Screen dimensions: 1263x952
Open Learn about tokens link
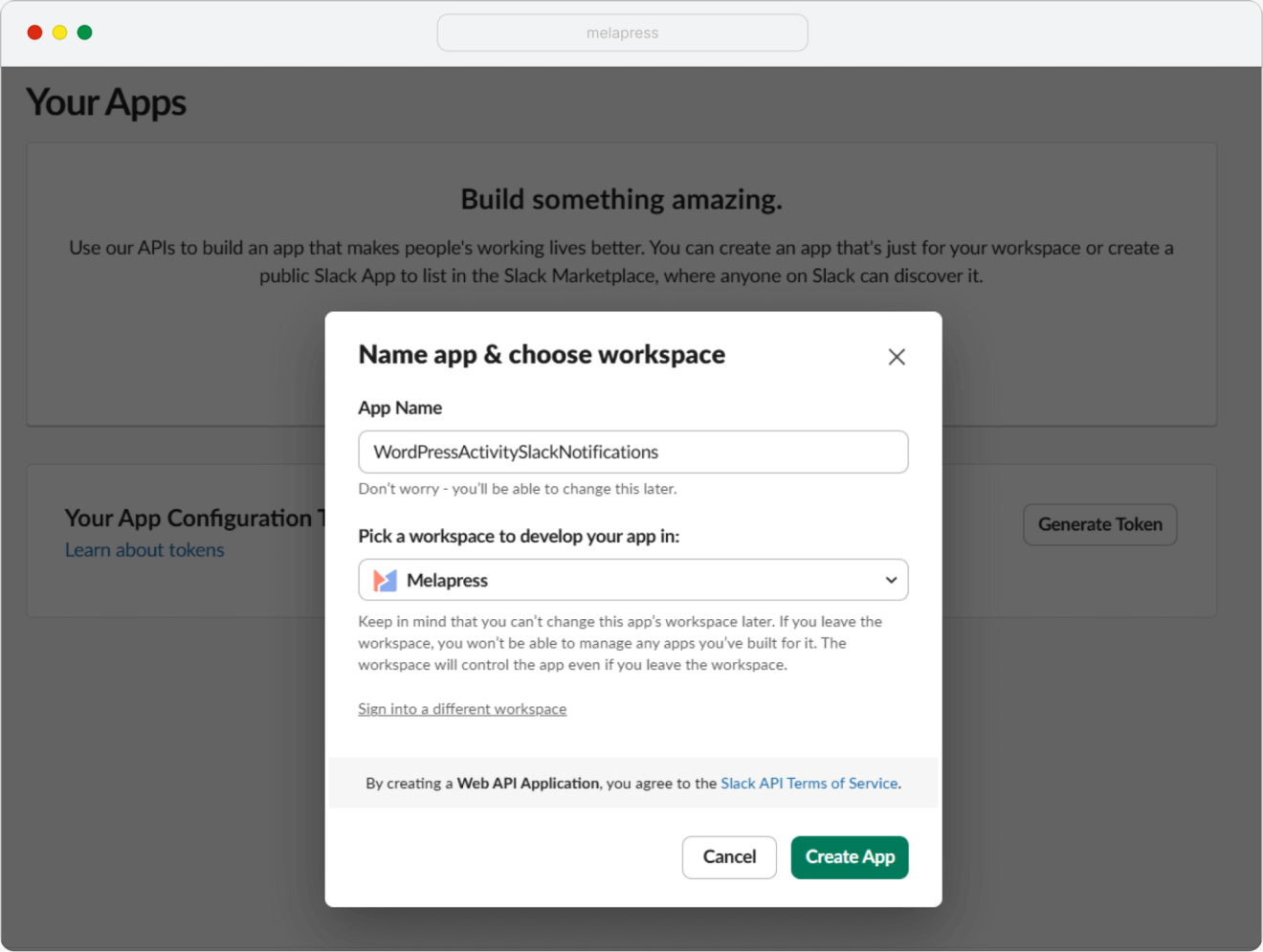[x=144, y=550]
